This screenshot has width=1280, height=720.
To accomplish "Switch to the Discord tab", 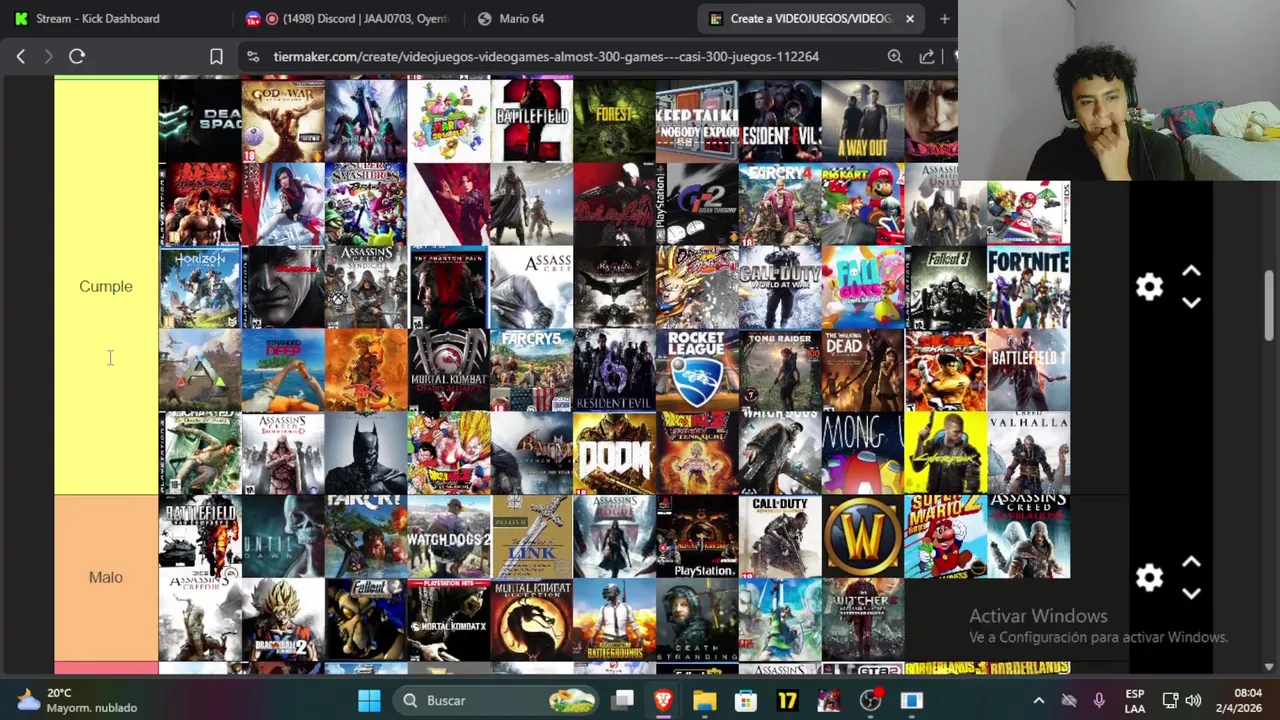I will coord(350,18).
